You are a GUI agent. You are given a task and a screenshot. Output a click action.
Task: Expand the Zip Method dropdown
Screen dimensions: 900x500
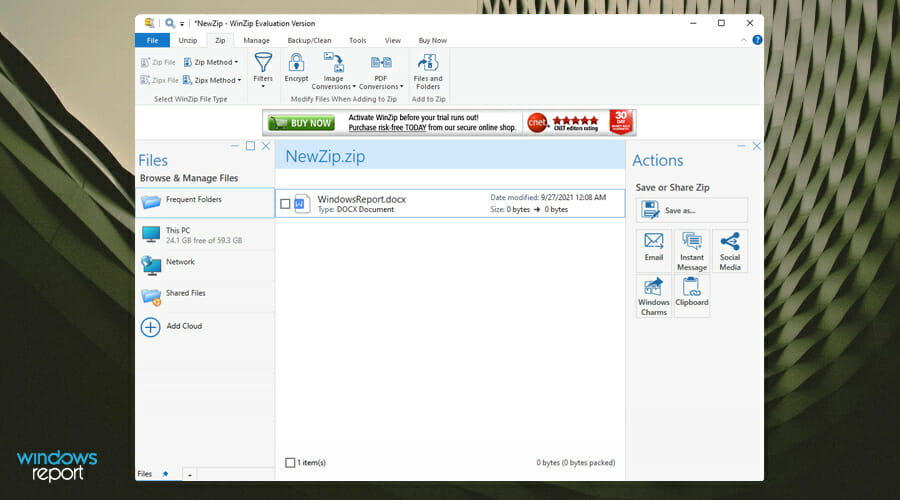point(211,62)
